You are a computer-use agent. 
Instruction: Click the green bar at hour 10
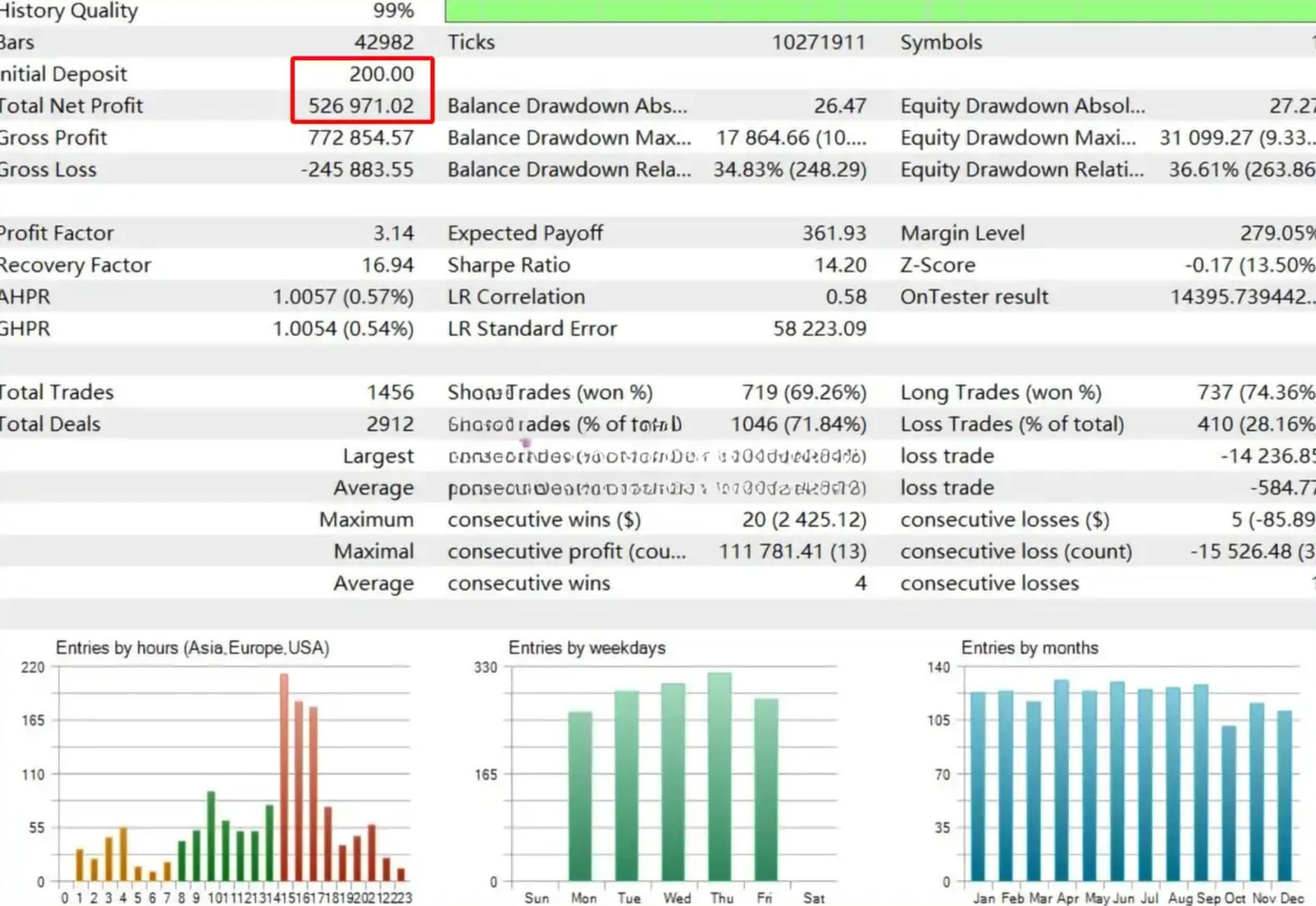[x=211, y=837]
